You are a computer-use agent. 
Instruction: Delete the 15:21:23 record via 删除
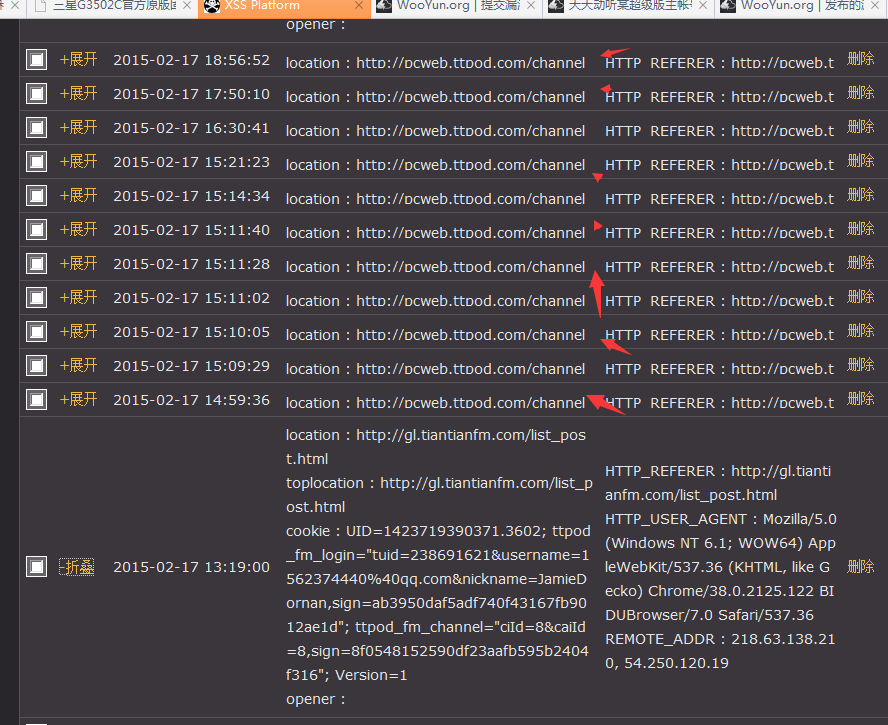pyautogui.click(x=861, y=161)
